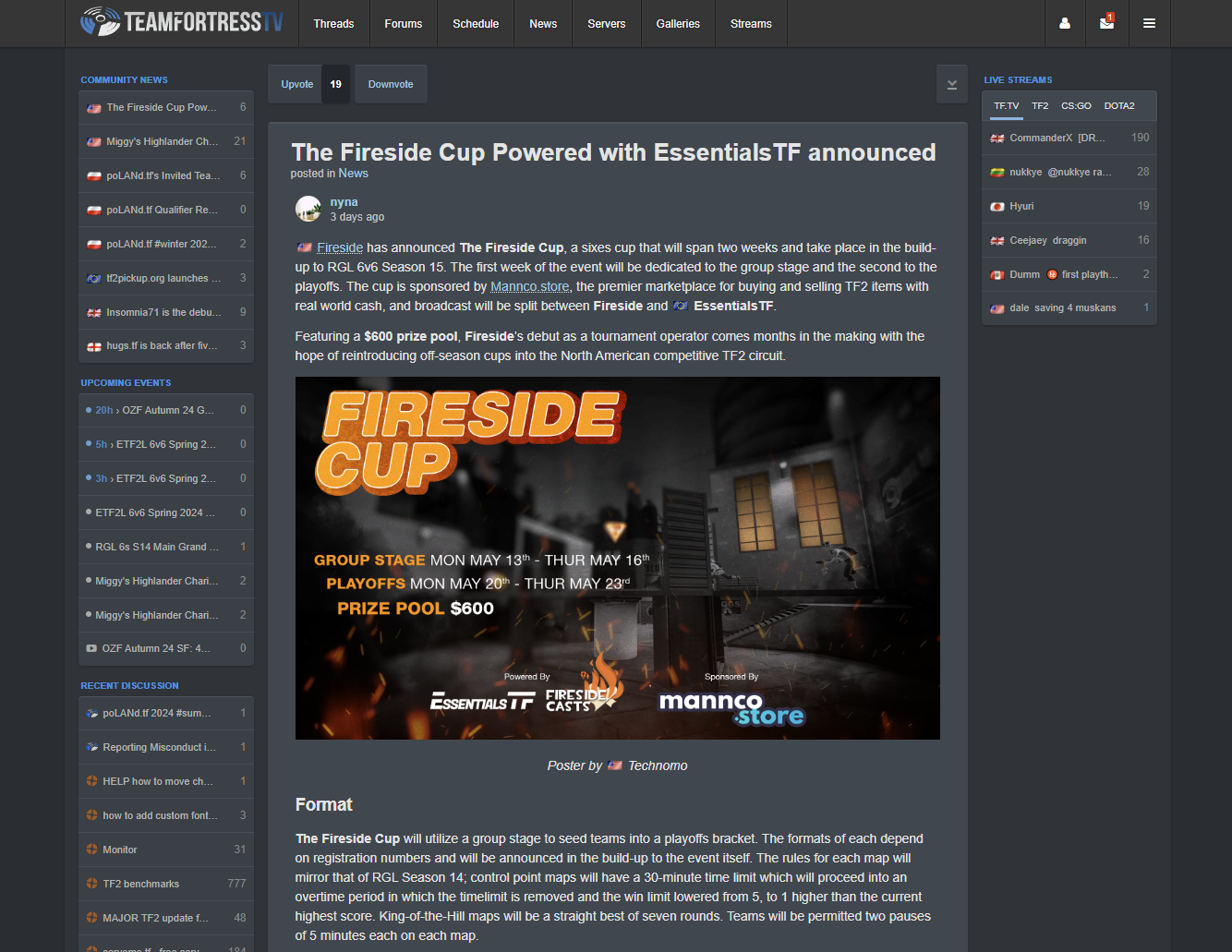Open 'Ceejaey draggin' stream
The width and height of the screenshot is (1232, 952).
tap(1069, 240)
